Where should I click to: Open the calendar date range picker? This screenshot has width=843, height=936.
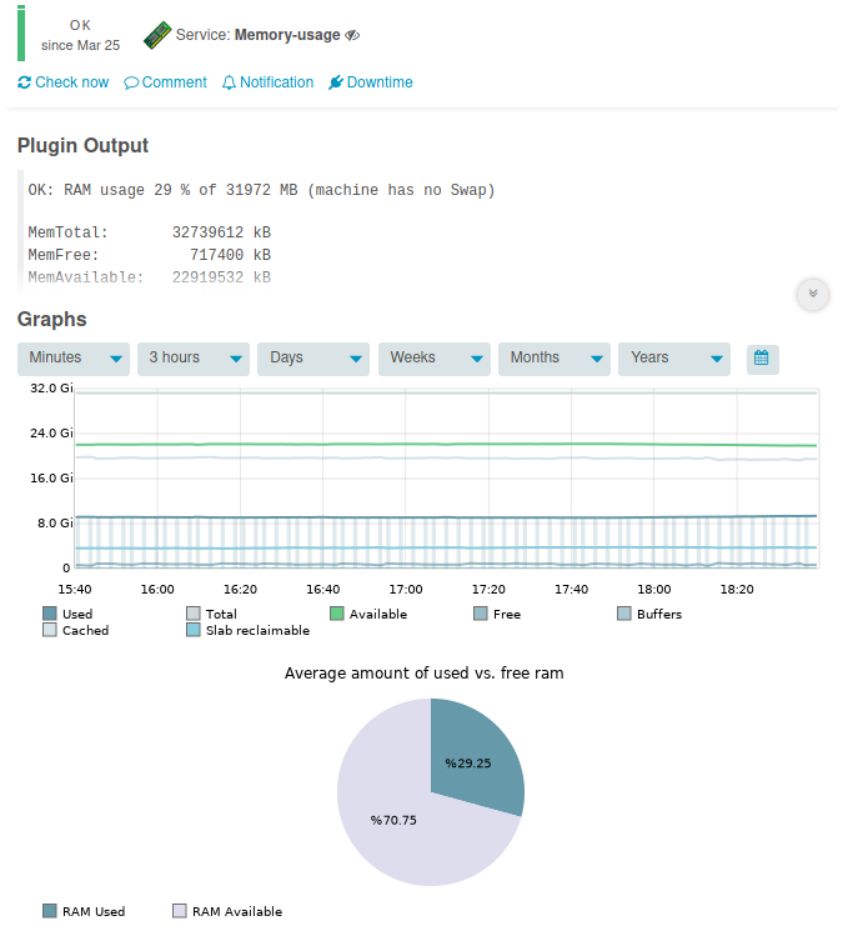click(x=762, y=358)
